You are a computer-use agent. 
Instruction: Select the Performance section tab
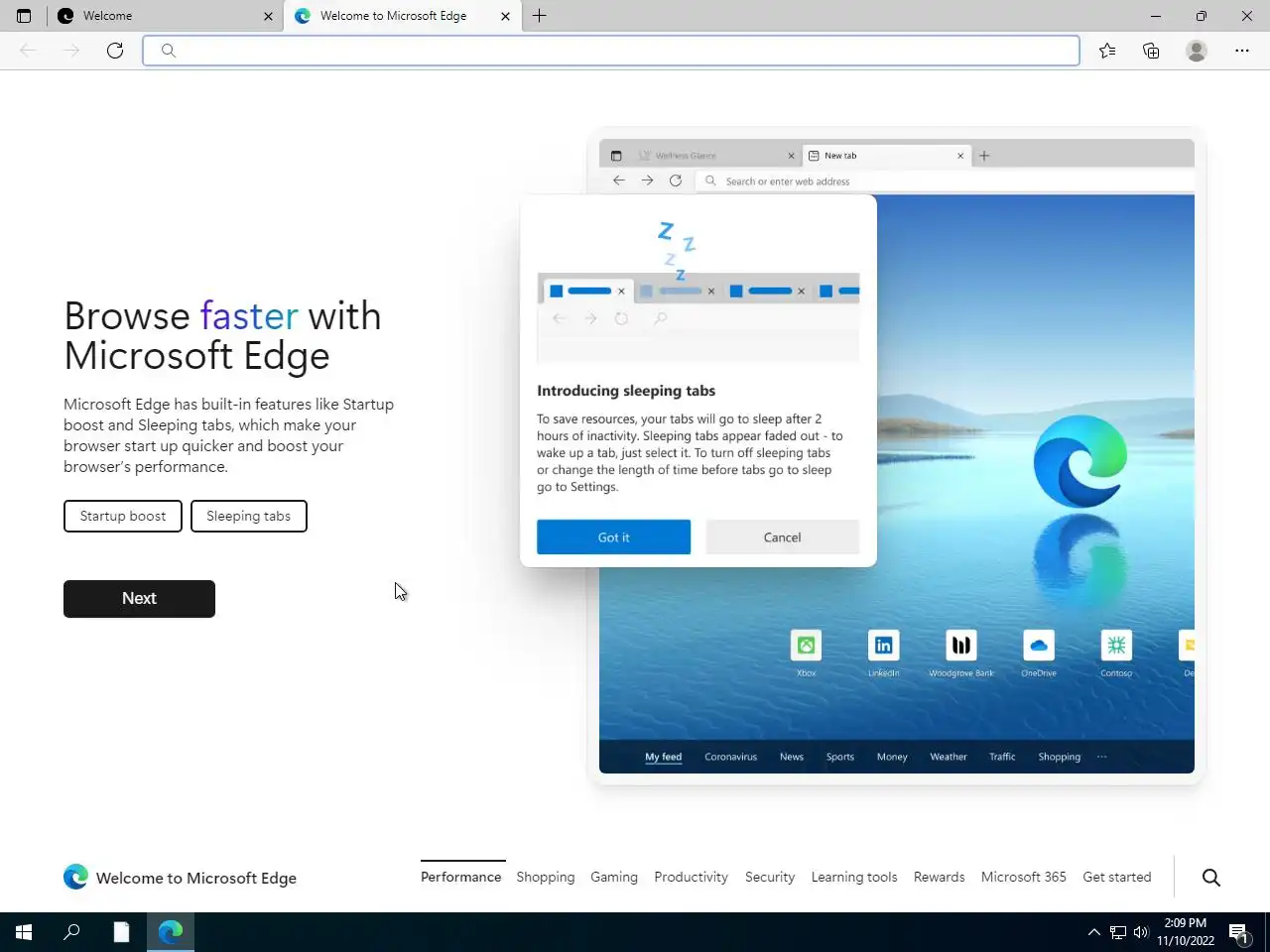461,877
